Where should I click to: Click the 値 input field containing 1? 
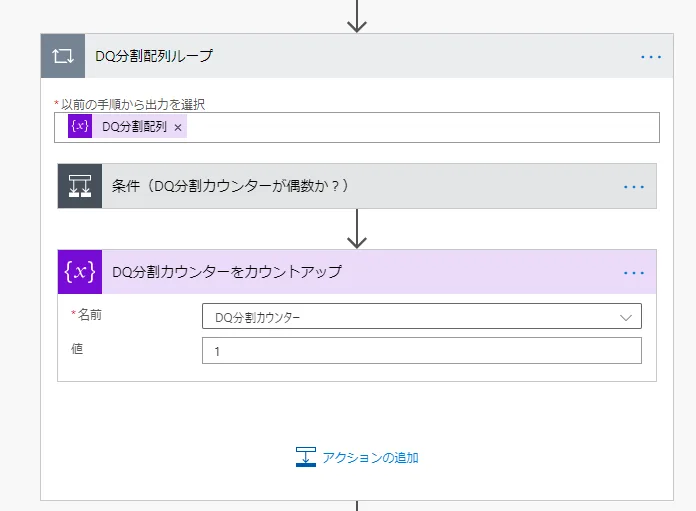tap(422, 351)
